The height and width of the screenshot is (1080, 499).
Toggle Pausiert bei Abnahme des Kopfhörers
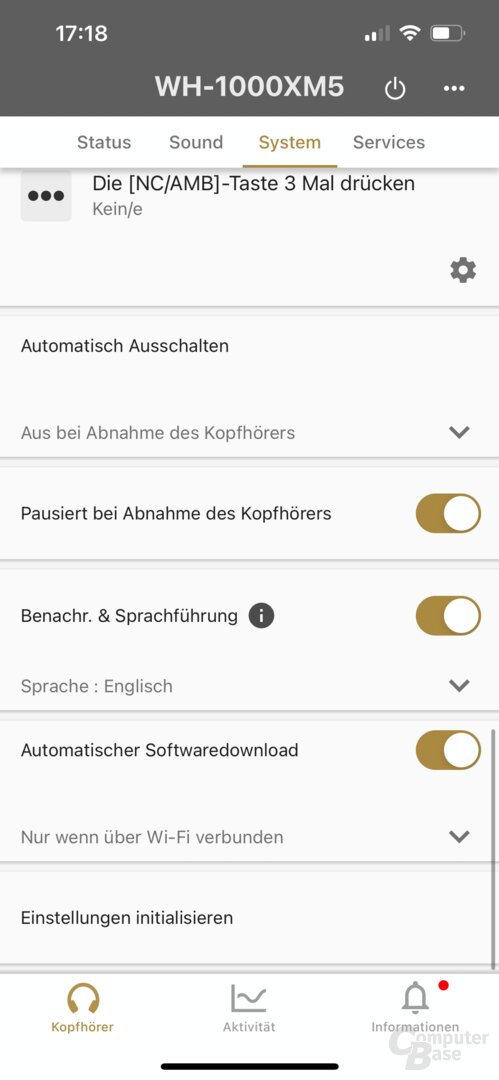448,513
